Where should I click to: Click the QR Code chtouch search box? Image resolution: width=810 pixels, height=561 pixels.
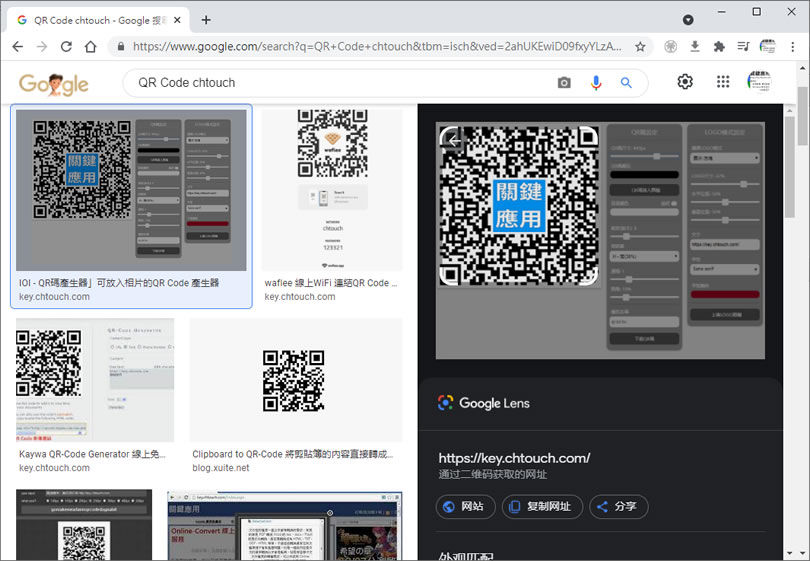(x=341, y=83)
